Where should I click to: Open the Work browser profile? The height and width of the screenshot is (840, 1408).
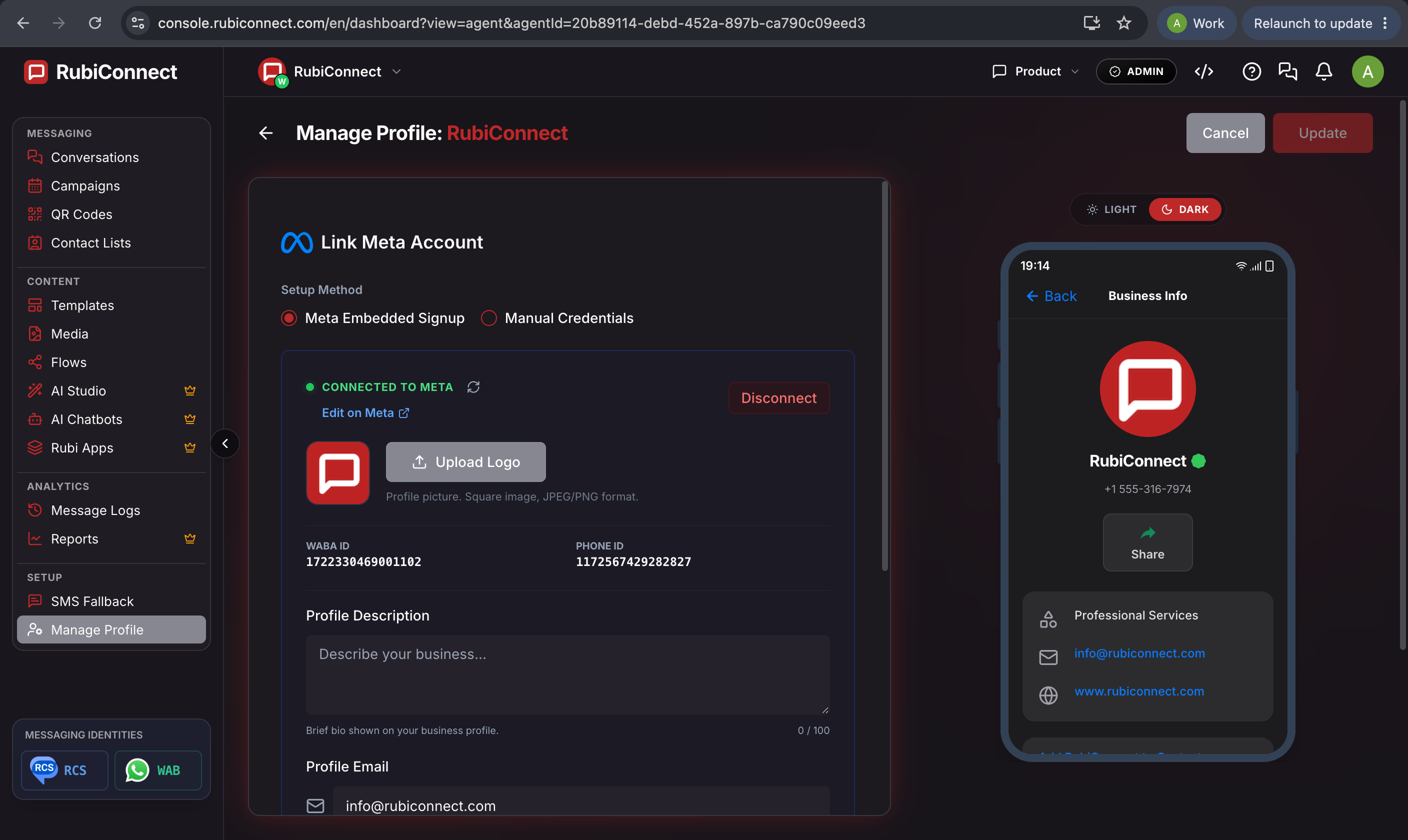[1196, 23]
